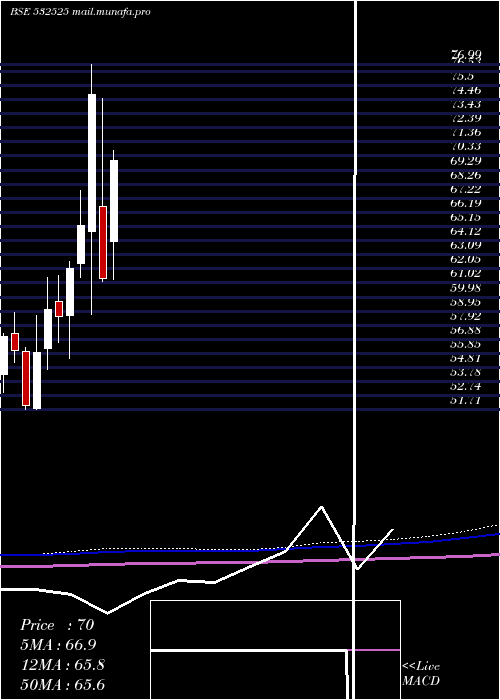Click the 51.71 price axis label
Viewport: 500px width, 700px height.
(466, 400)
